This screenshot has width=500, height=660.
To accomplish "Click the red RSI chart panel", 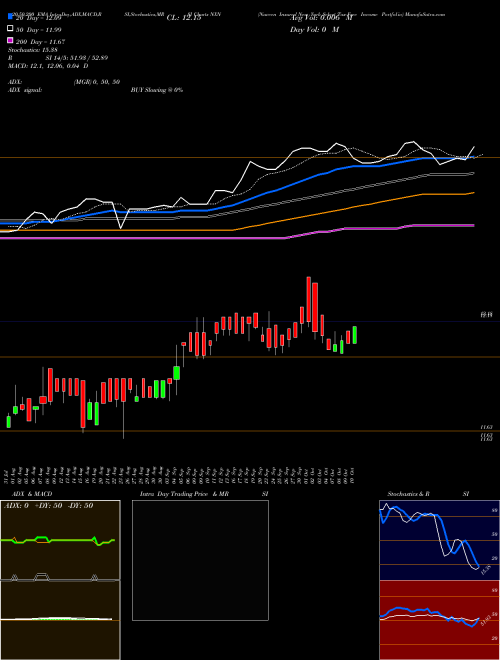I will pyautogui.click(x=439, y=620).
